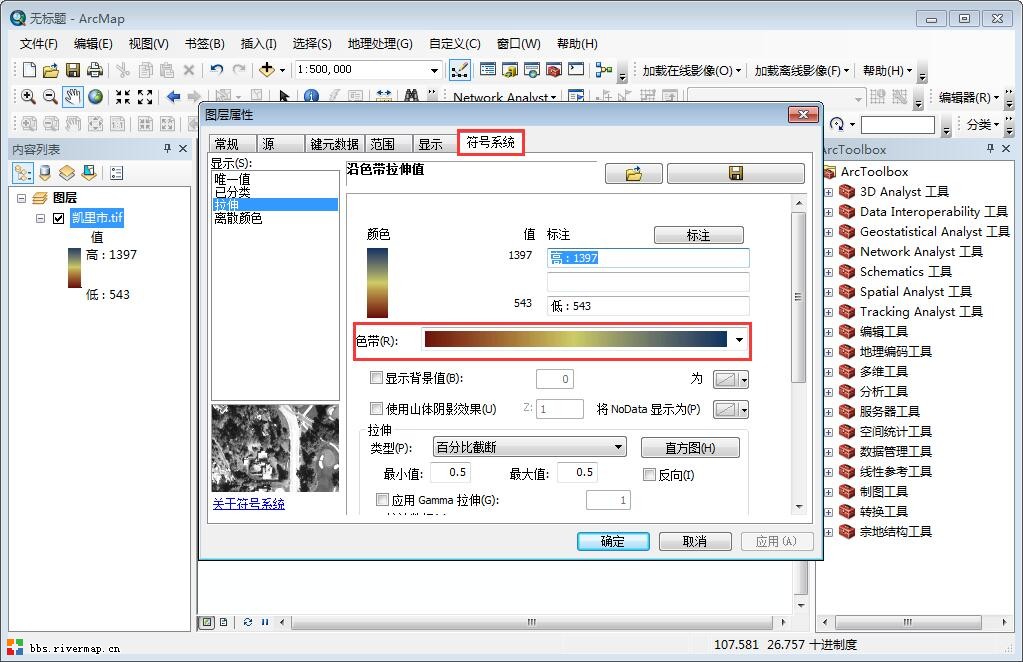
Task: Toggle visibility of 凯里市.tif layer
Action: click(x=59, y=218)
